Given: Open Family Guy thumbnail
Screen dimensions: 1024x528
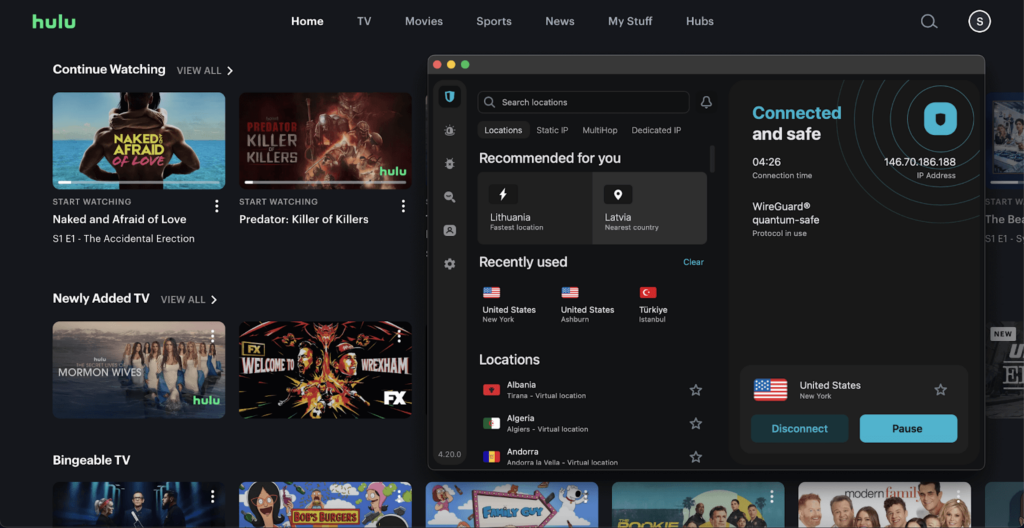Looking at the screenshot, I should click(511, 504).
